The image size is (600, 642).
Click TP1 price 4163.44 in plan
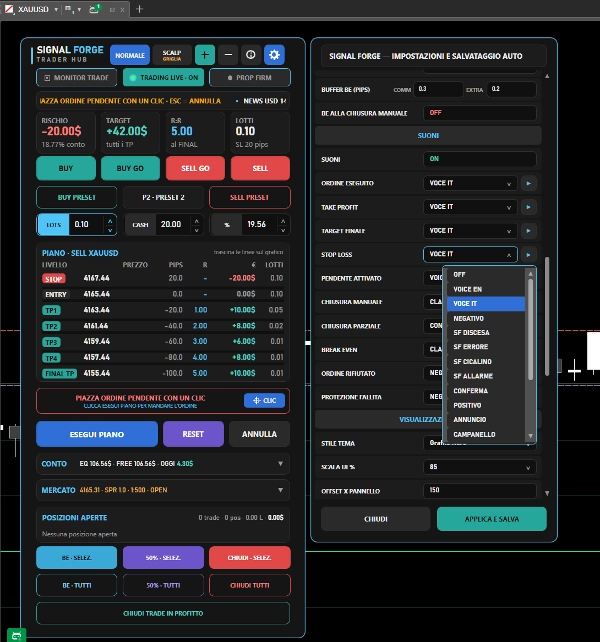96,310
